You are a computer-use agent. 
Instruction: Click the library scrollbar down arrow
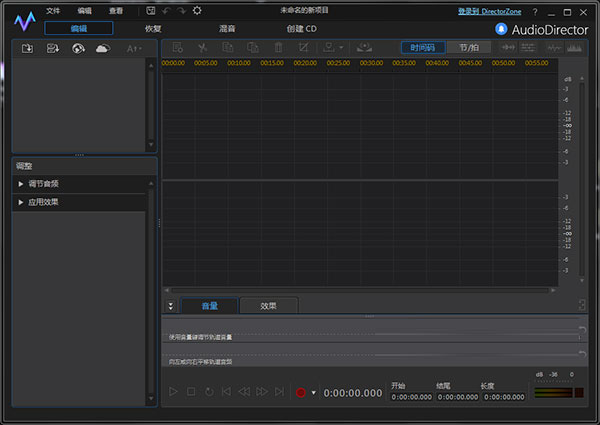tap(151, 145)
